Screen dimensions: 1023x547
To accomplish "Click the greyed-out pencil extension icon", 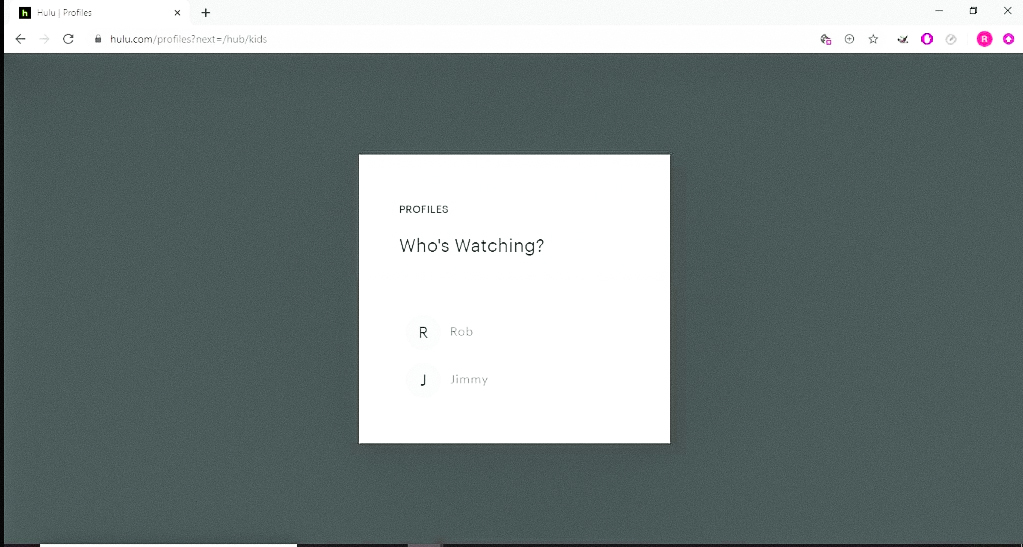I will (951, 39).
